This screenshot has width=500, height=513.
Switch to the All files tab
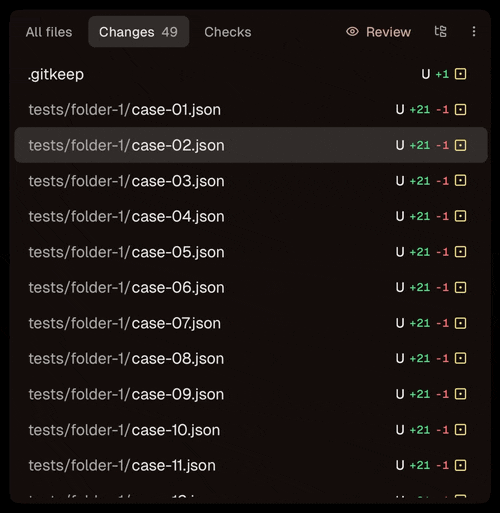point(49,32)
